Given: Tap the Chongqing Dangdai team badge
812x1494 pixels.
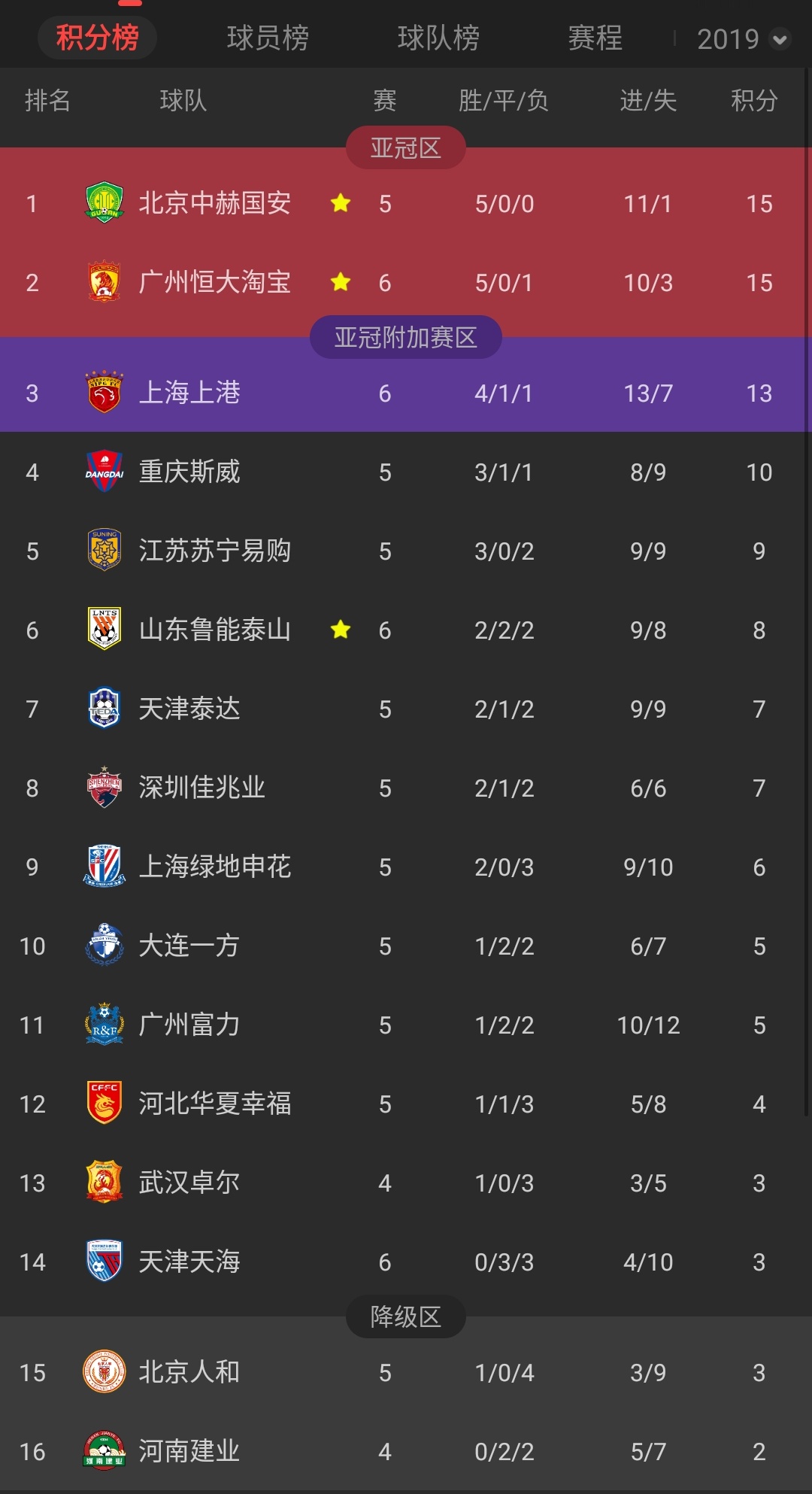Looking at the screenshot, I should point(104,472).
